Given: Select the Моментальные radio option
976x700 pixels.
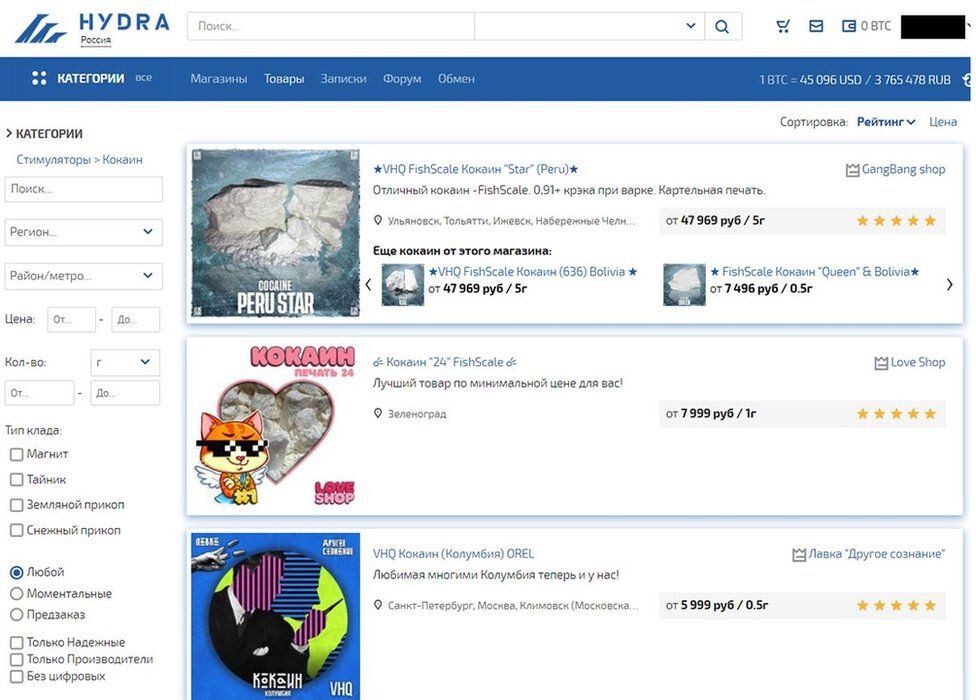Looking at the screenshot, I should (17, 594).
